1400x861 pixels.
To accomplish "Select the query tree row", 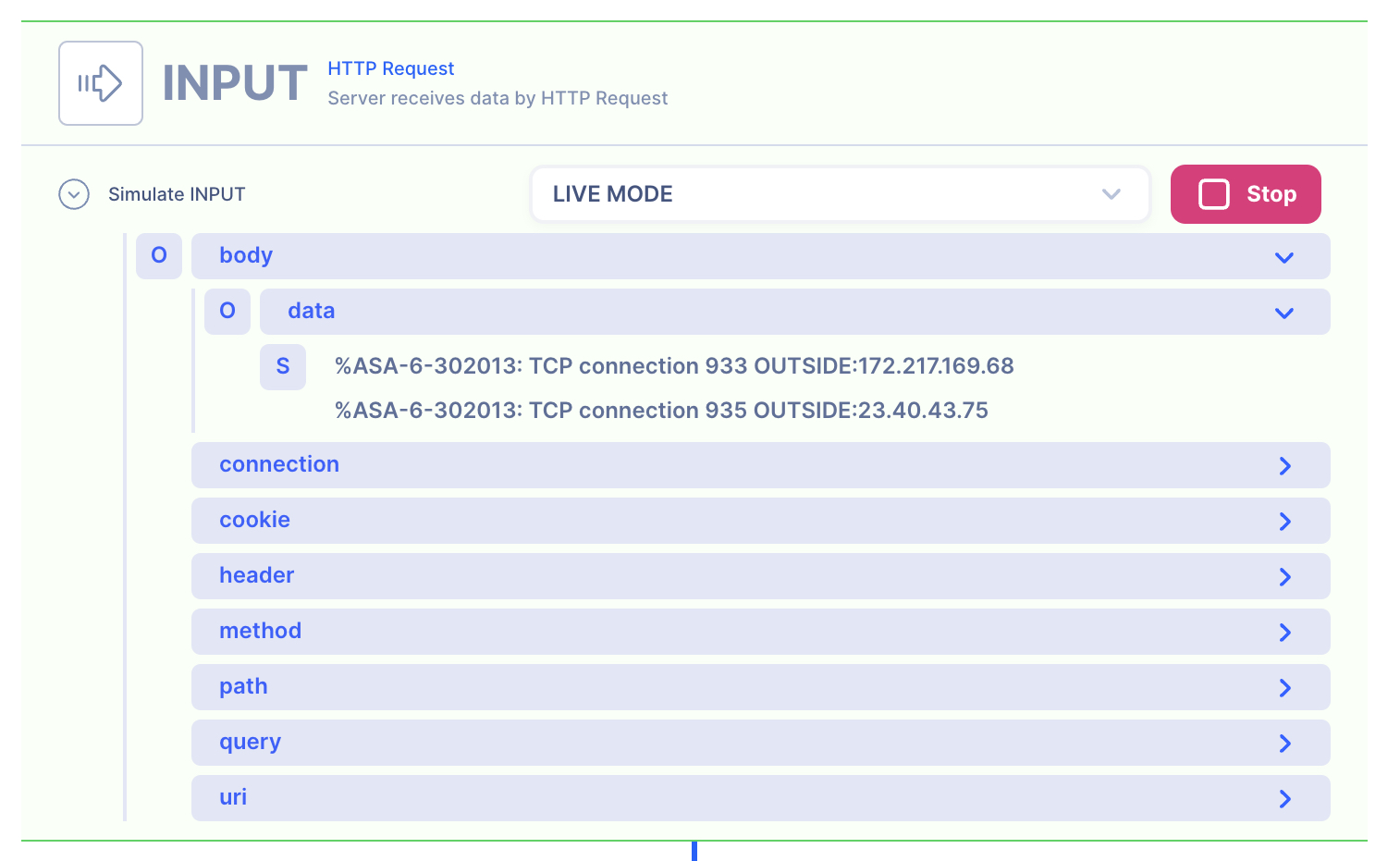I will pyautogui.click(x=760, y=743).
